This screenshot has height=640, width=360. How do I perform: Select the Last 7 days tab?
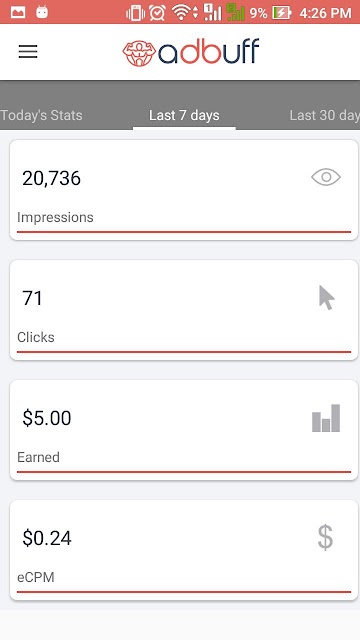coord(184,115)
